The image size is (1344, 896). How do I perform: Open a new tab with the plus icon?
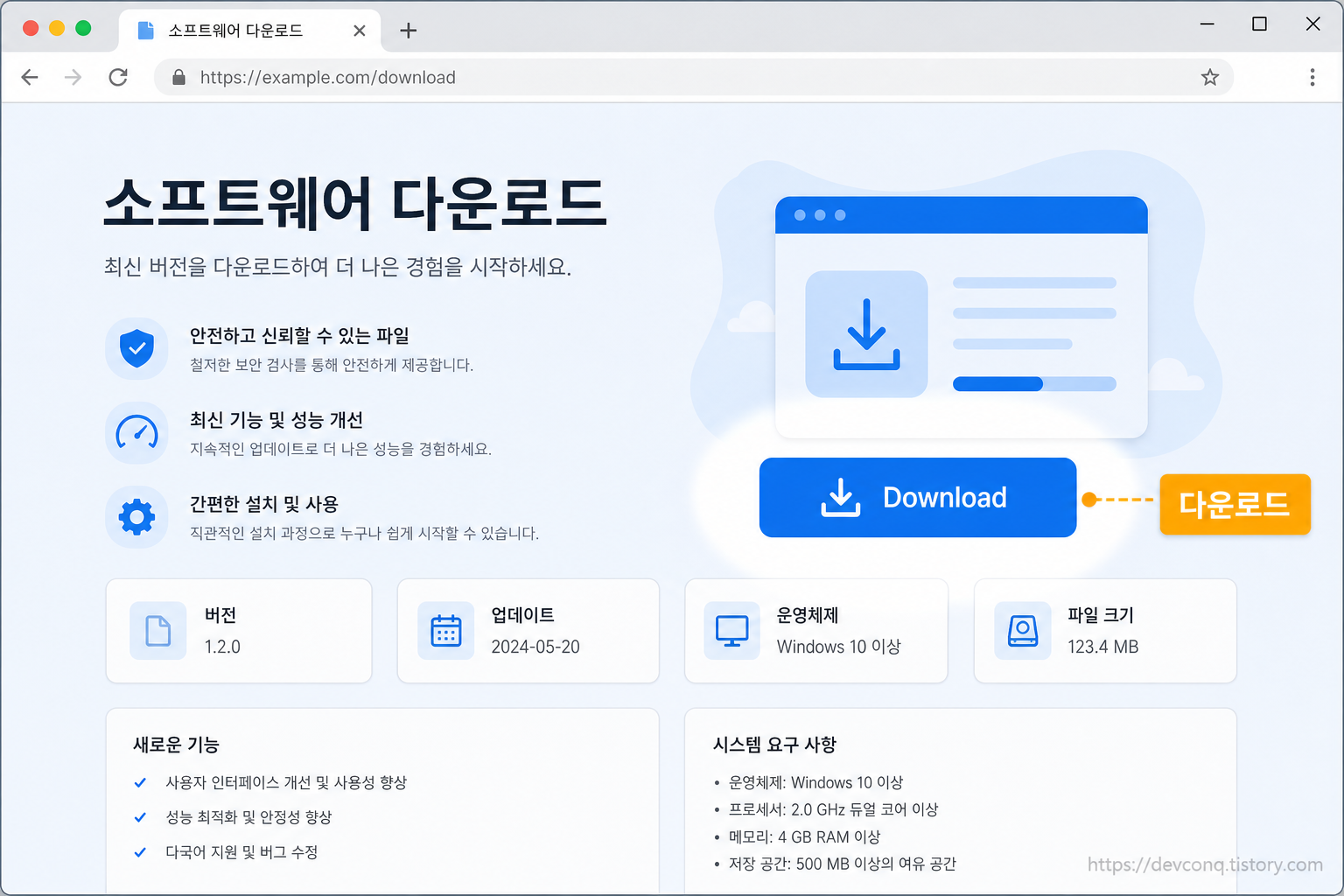[x=408, y=31]
